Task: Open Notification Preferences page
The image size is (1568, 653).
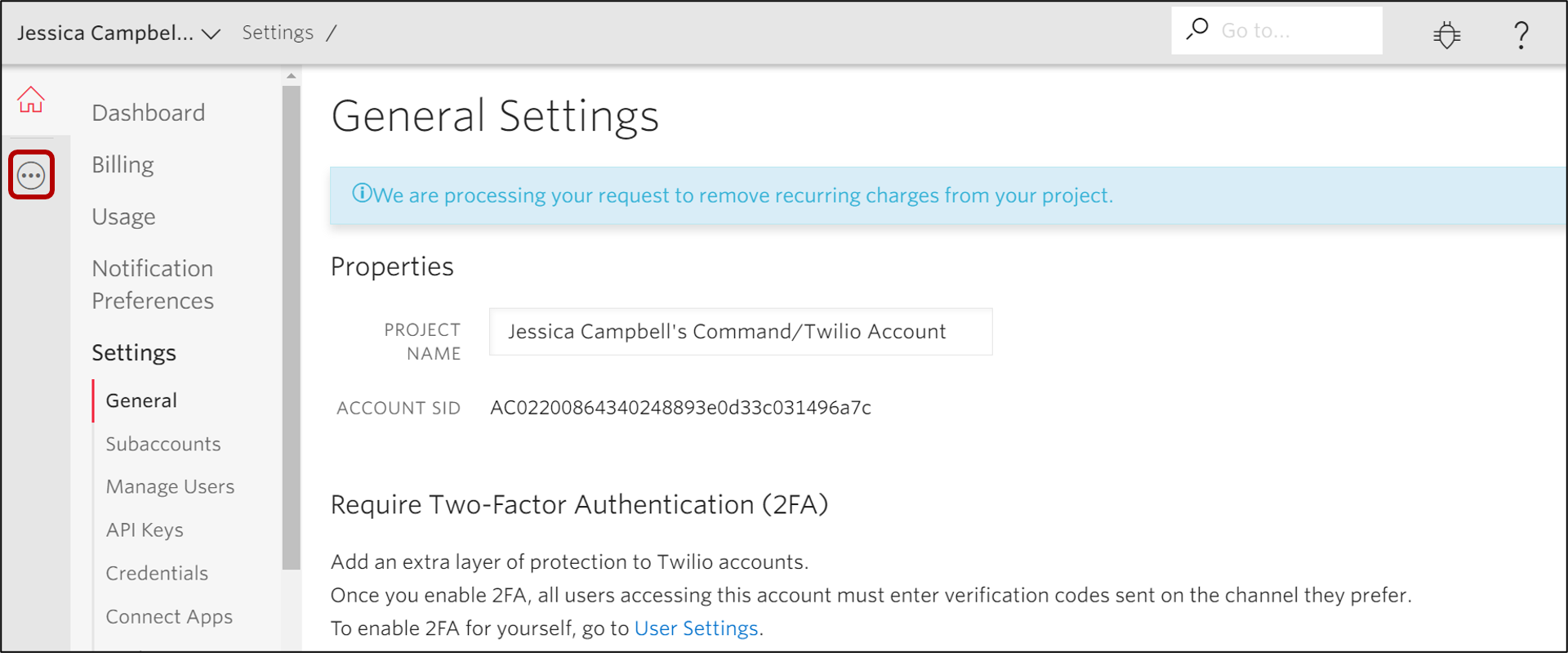Action: (x=153, y=284)
